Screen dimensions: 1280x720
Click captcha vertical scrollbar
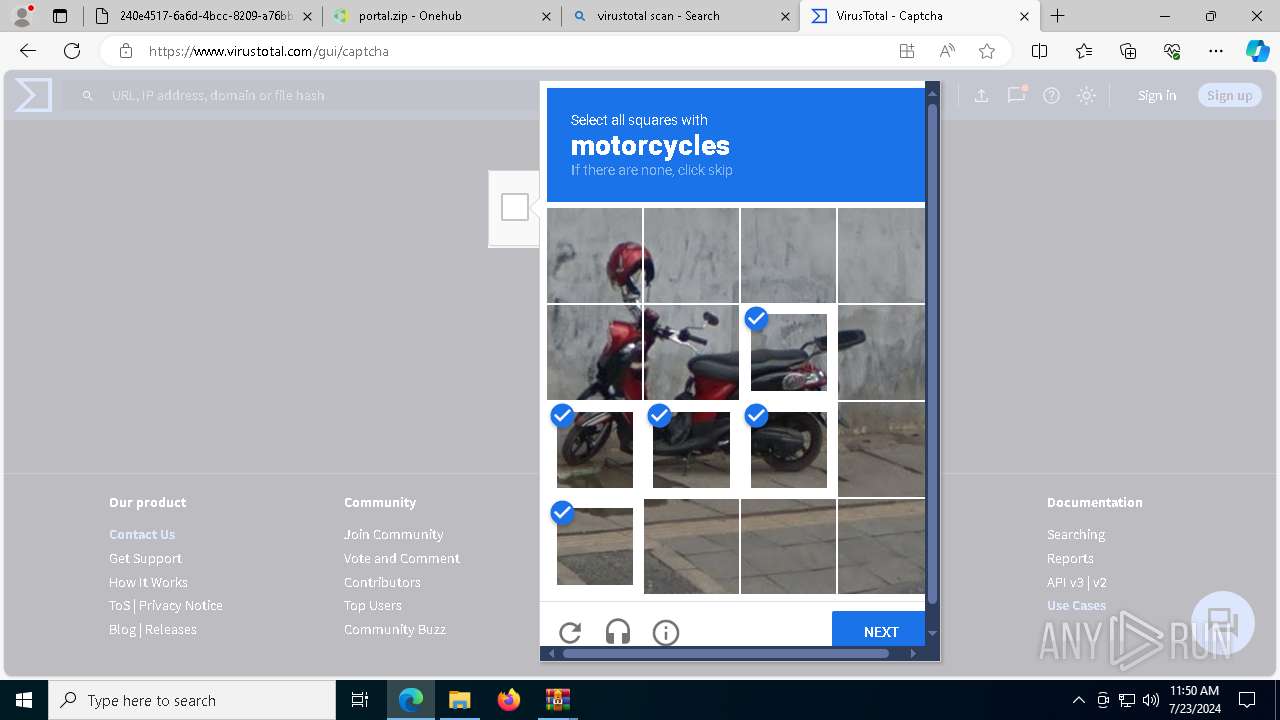click(933, 355)
